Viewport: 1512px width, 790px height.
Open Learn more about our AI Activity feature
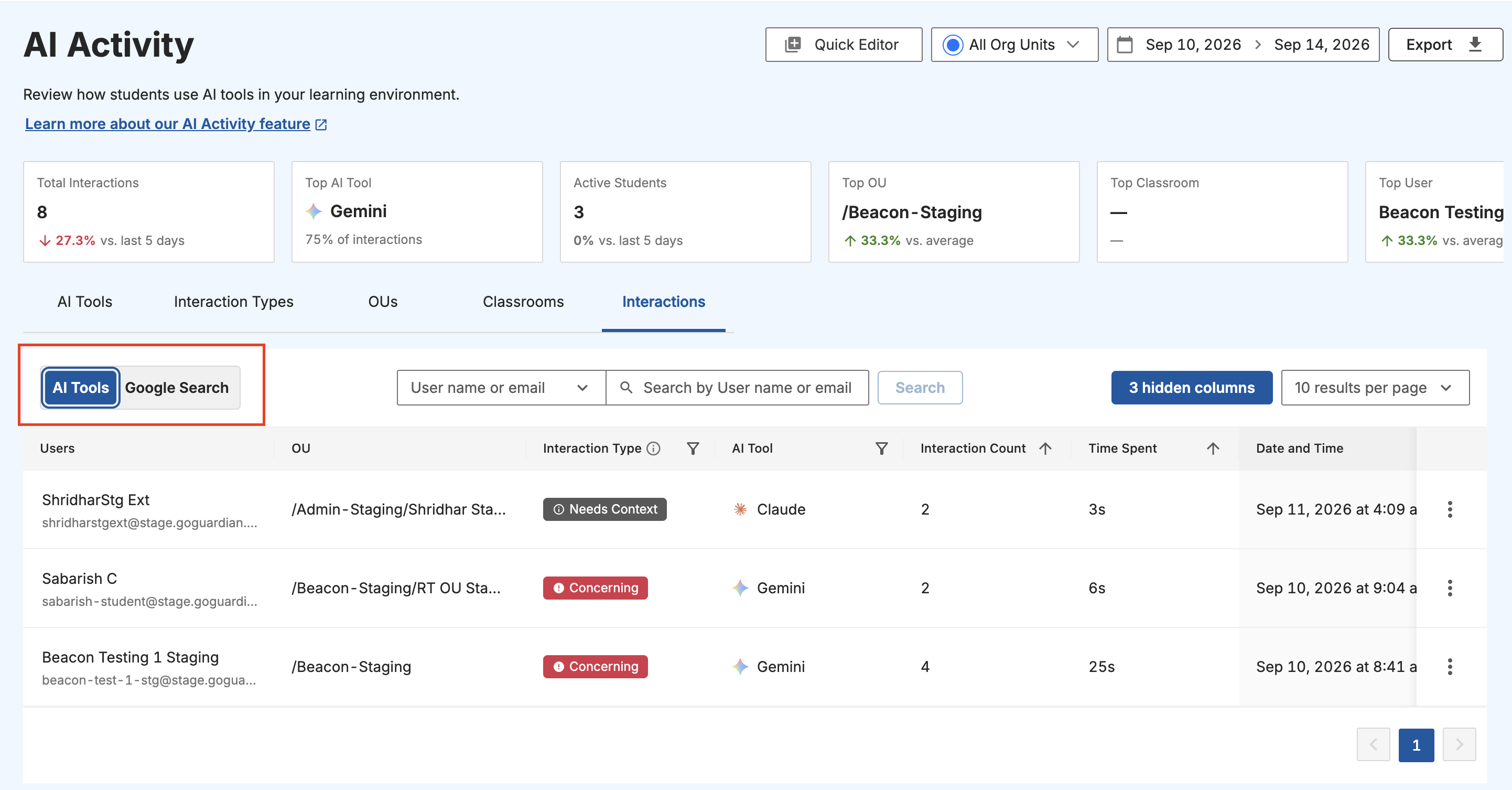click(x=167, y=124)
